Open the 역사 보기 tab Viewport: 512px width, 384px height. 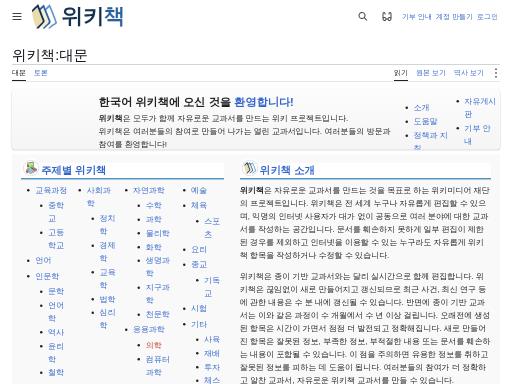(469, 73)
